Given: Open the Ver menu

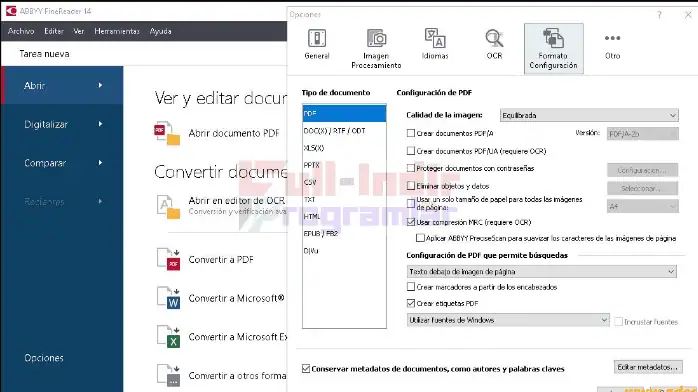Looking at the screenshot, I should click(x=78, y=31).
